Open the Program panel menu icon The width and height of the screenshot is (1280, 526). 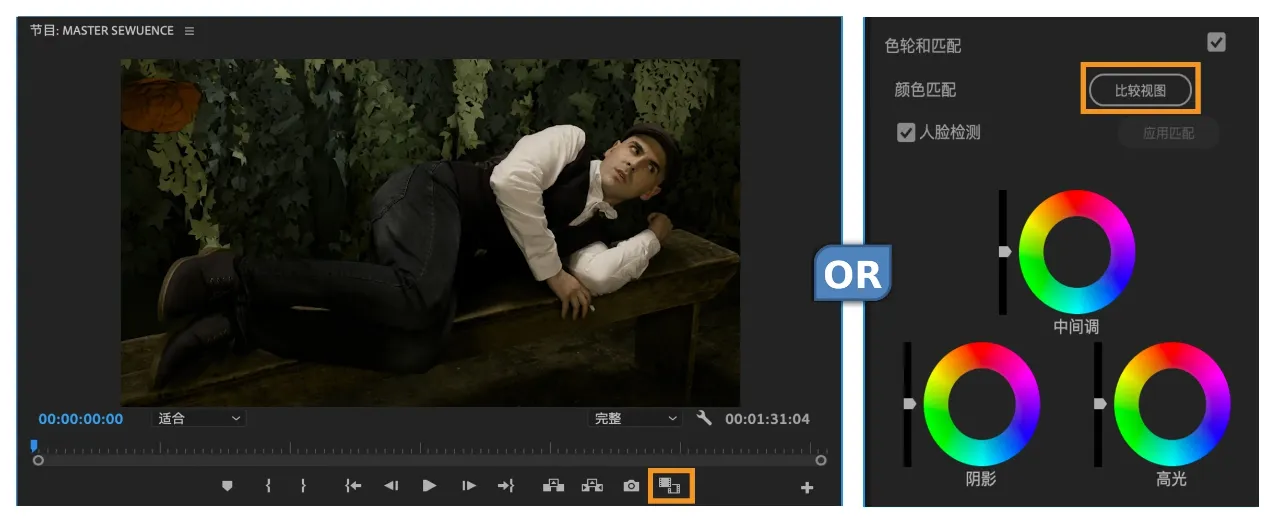(189, 31)
